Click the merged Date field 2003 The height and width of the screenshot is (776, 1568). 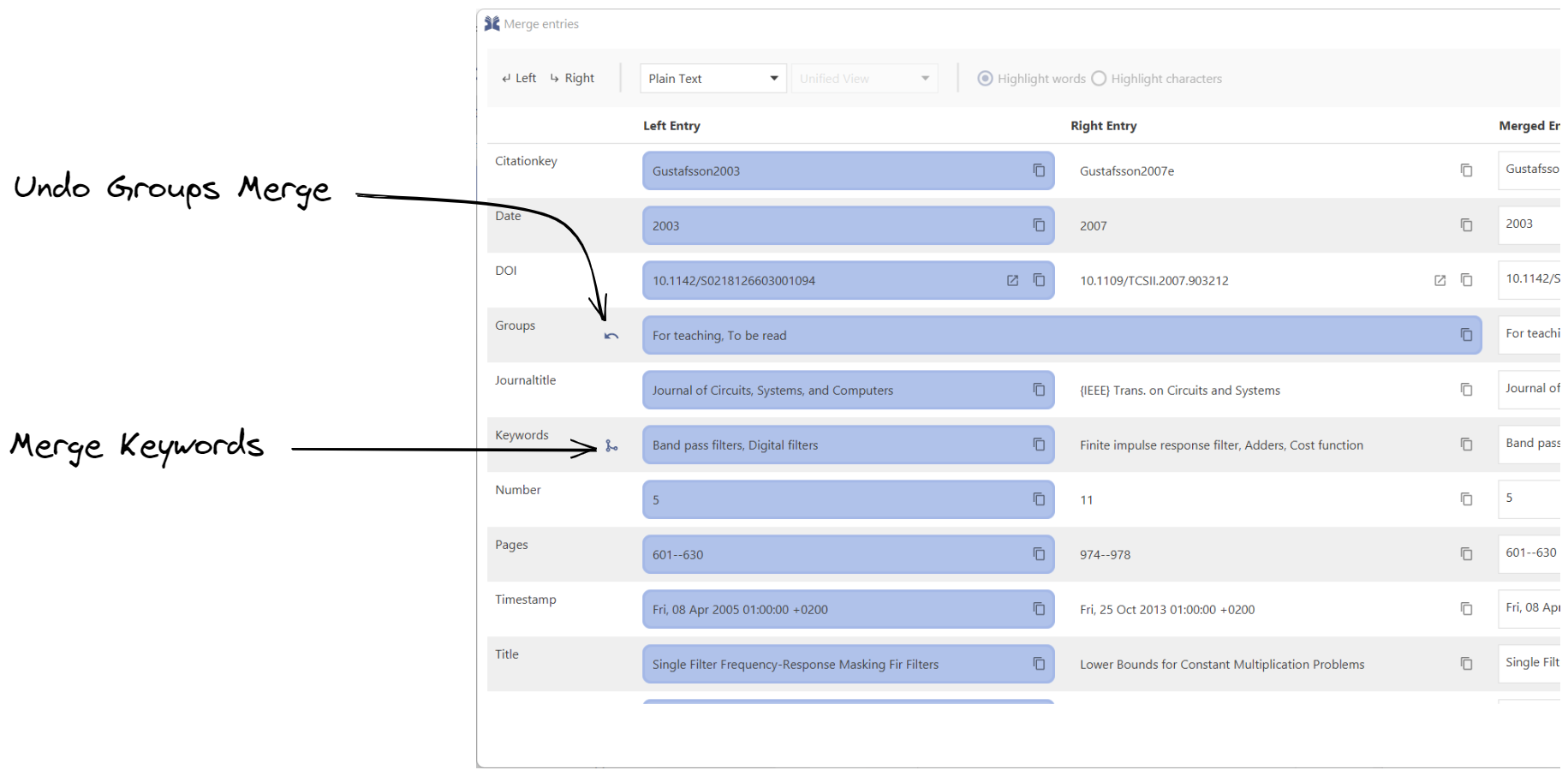(1529, 224)
